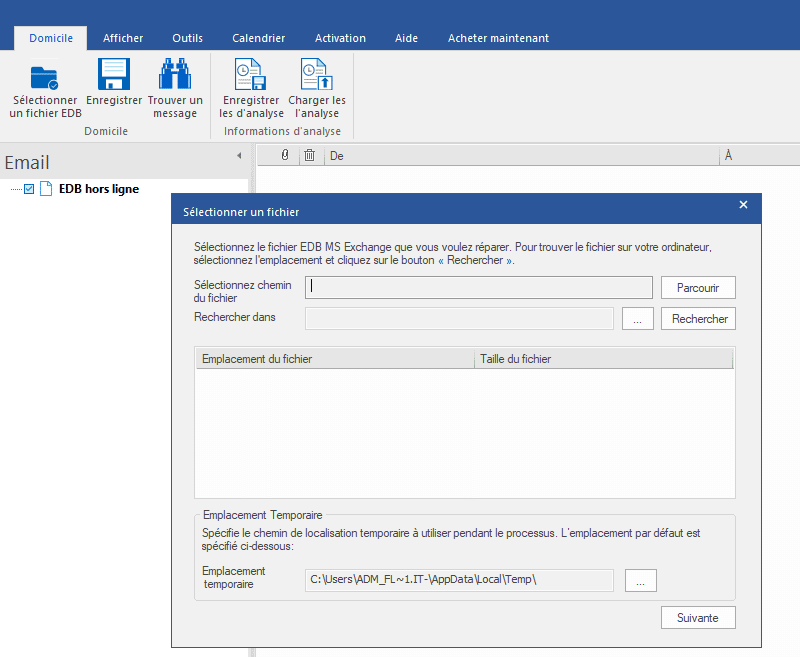
Task: Switch to the Afficher tab
Action: (x=123, y=38)
